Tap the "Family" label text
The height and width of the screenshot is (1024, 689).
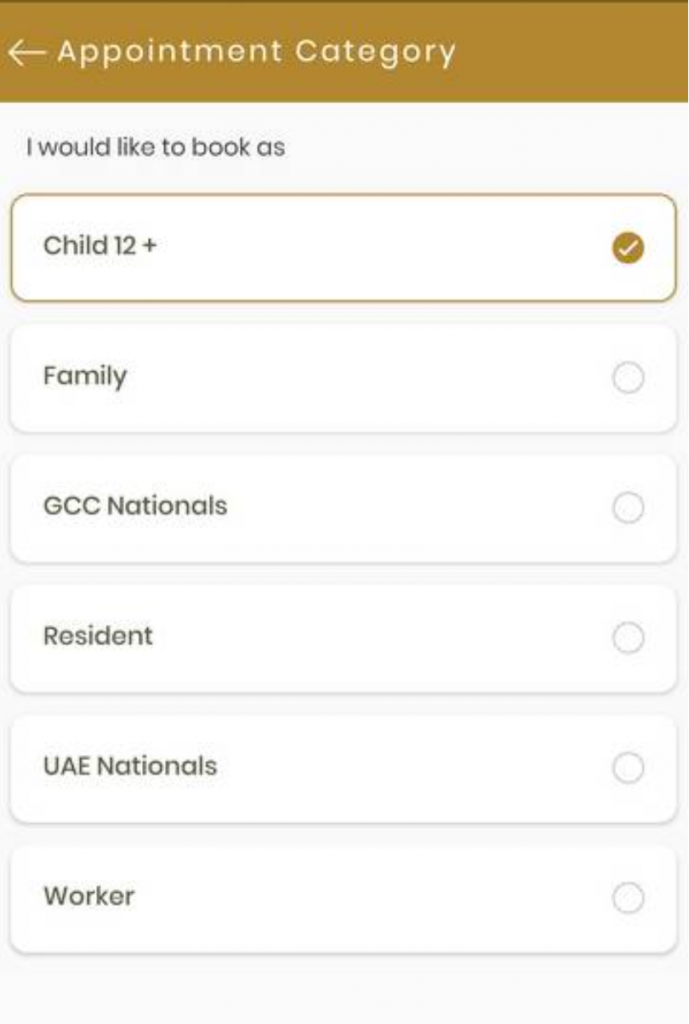(85, 377)
